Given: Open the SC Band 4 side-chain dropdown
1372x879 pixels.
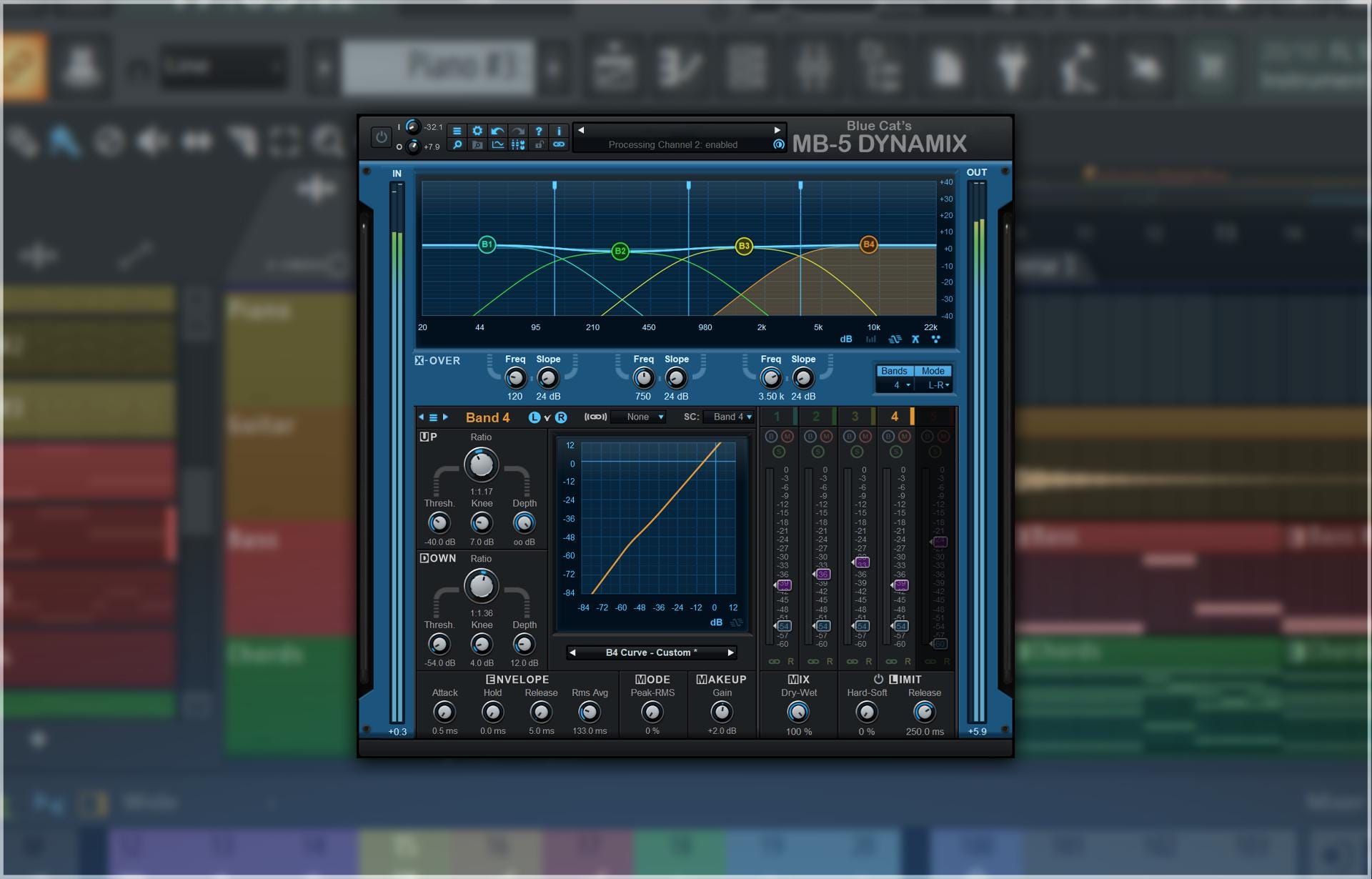Looking at the screenshot, I should (729, 417).
